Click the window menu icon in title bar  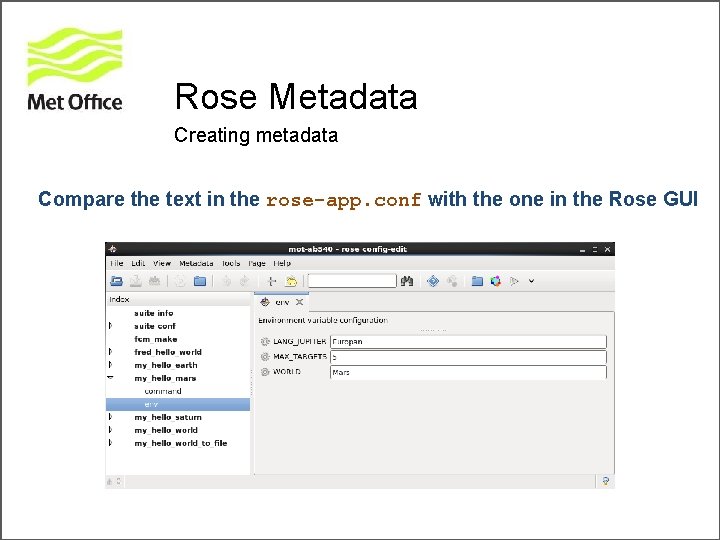[x=112, y=249]
